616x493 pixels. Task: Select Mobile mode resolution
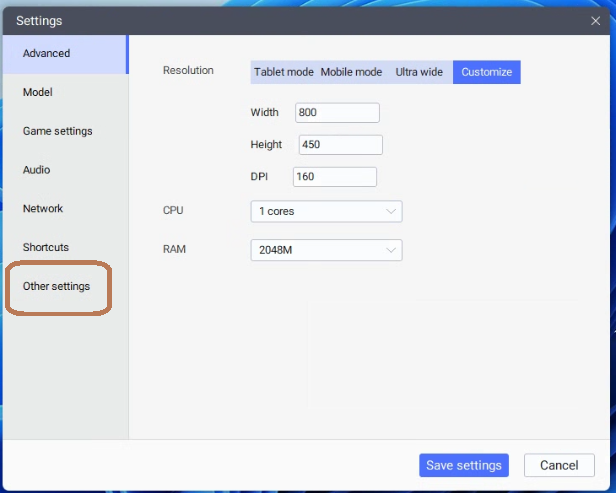point(351,72)
